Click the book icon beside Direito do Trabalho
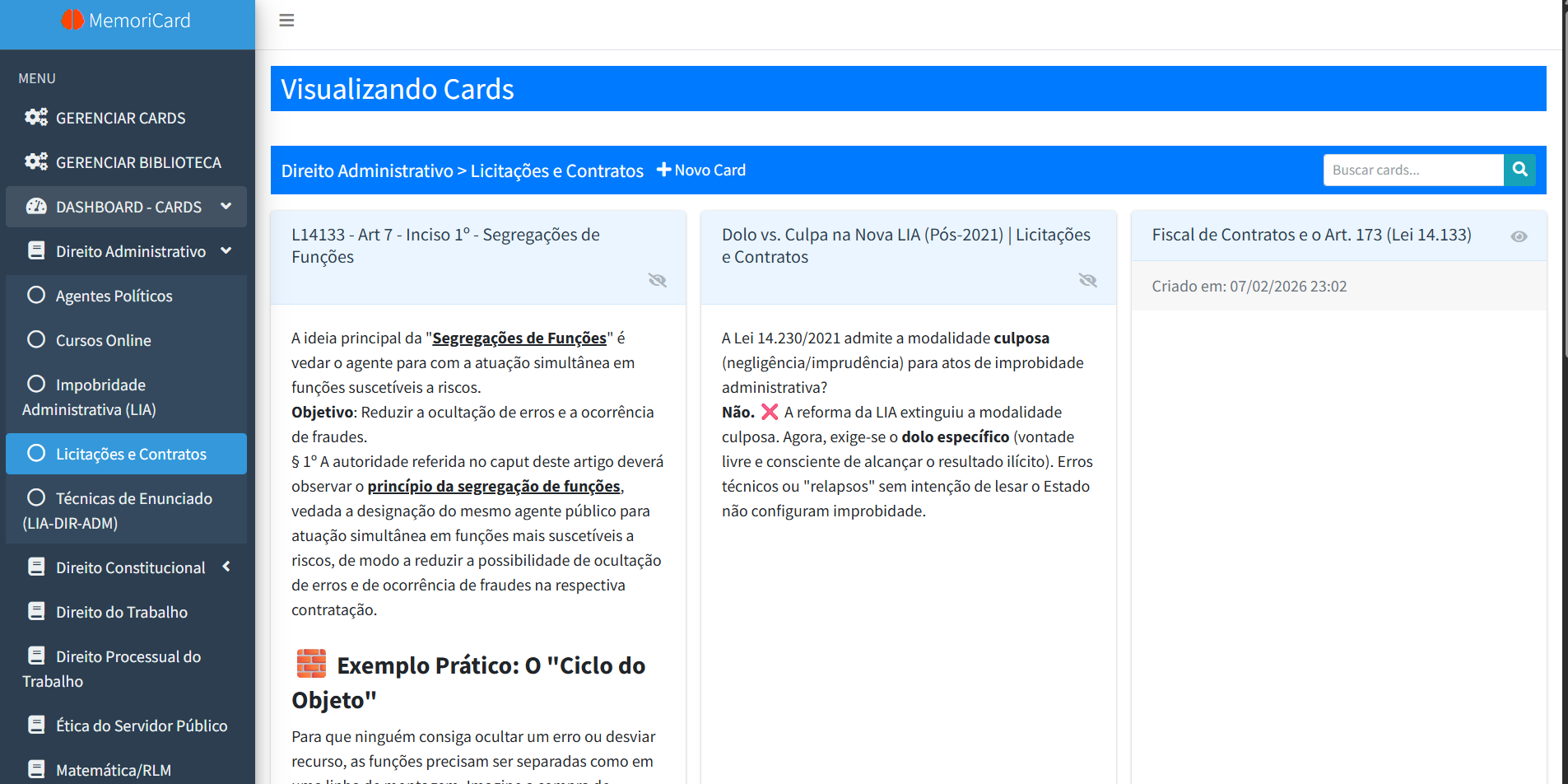Screen dimensions: 1568x784 coord(36,612)
